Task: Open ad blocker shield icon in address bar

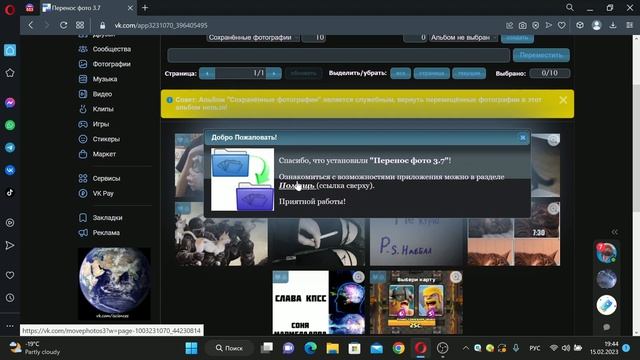Action: pyautogui.click(x=536, y=25)
